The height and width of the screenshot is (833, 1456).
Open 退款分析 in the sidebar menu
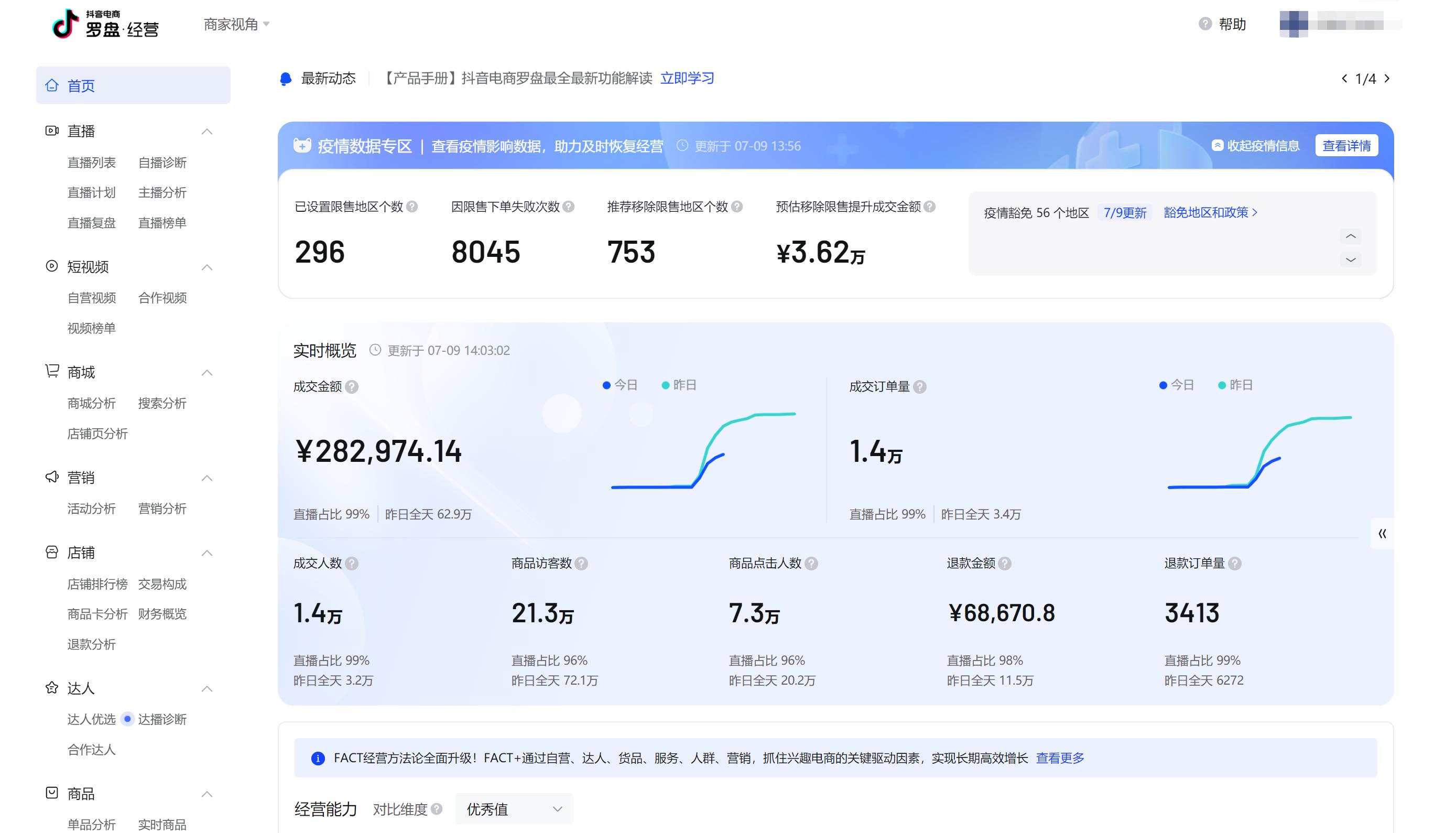click(92, 644)
